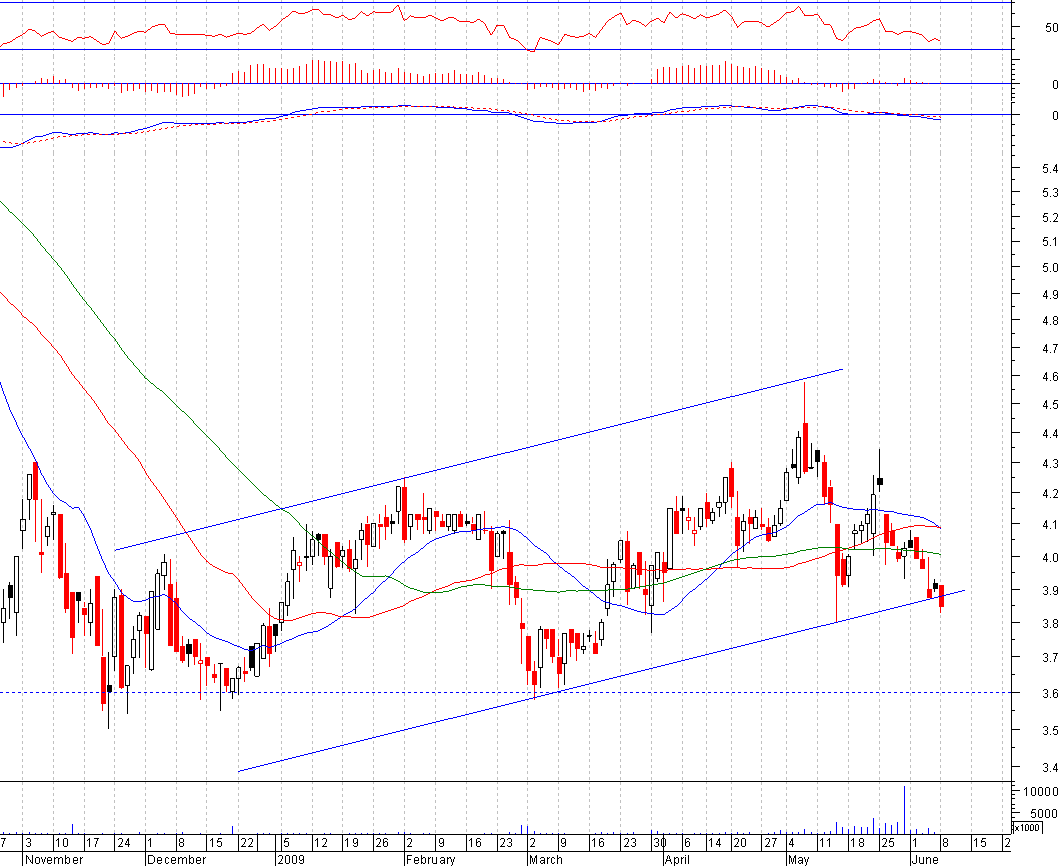Screen dimensions: 1062x866
Task: Select the May 25 date tick label
Action: 887,843
